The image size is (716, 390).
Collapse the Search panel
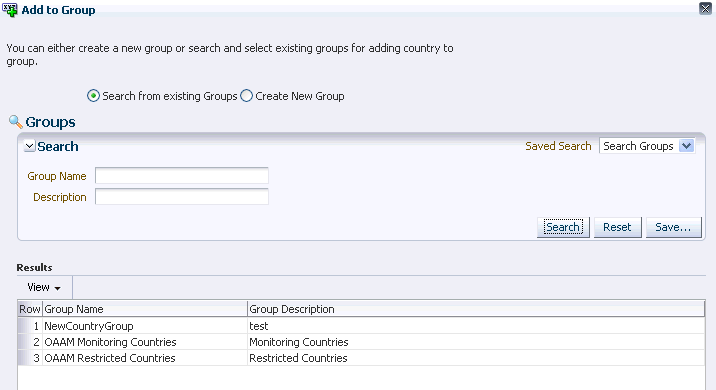[x=30, y=146]
